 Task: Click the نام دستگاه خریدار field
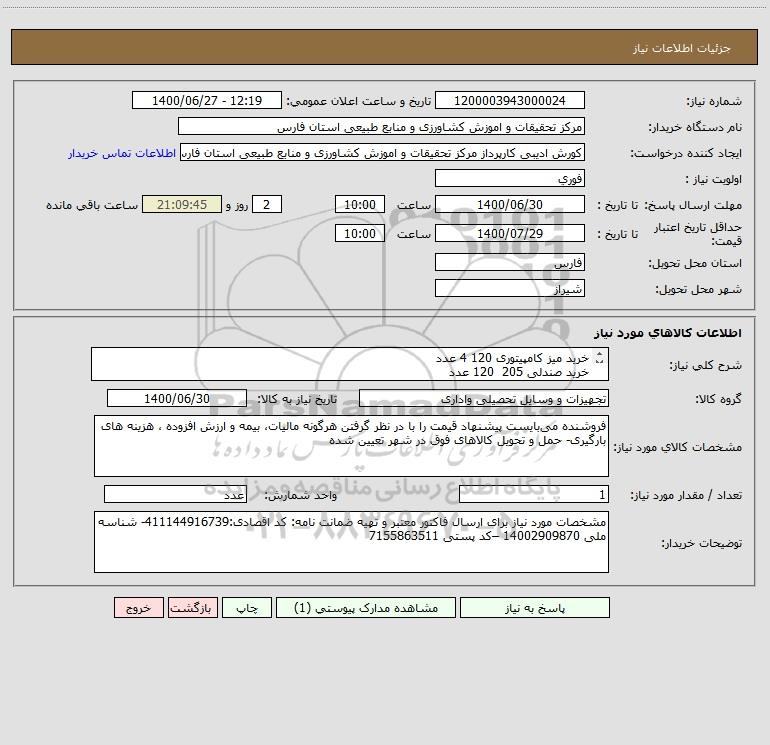[381, 126]
